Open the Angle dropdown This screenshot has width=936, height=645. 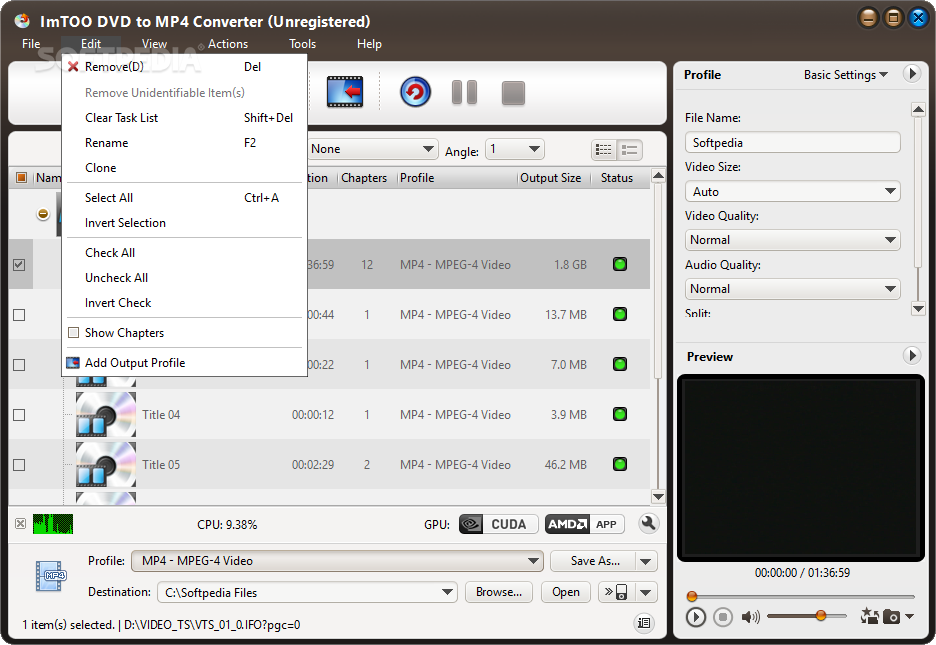515,149
